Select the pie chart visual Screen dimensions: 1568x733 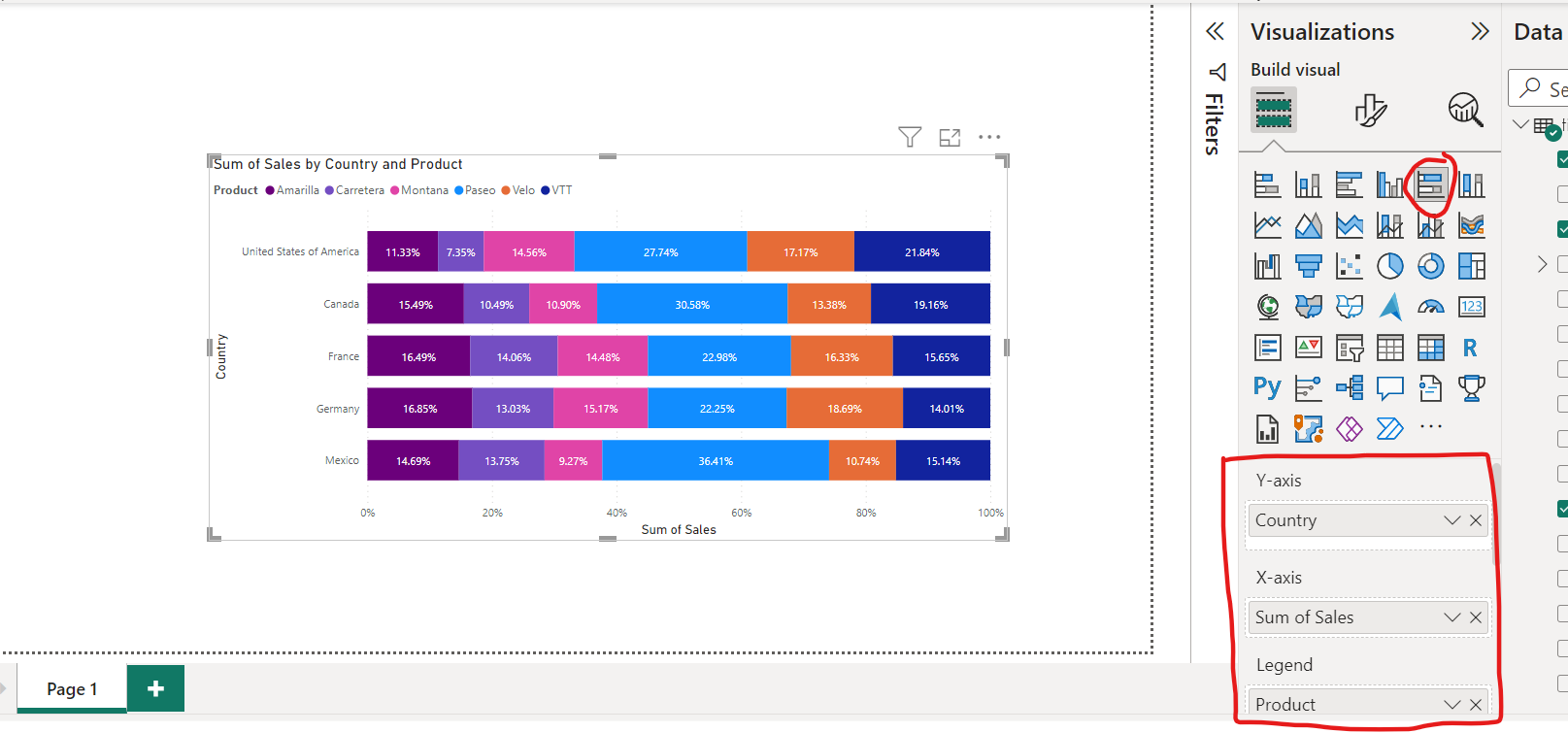[1389, 266]
